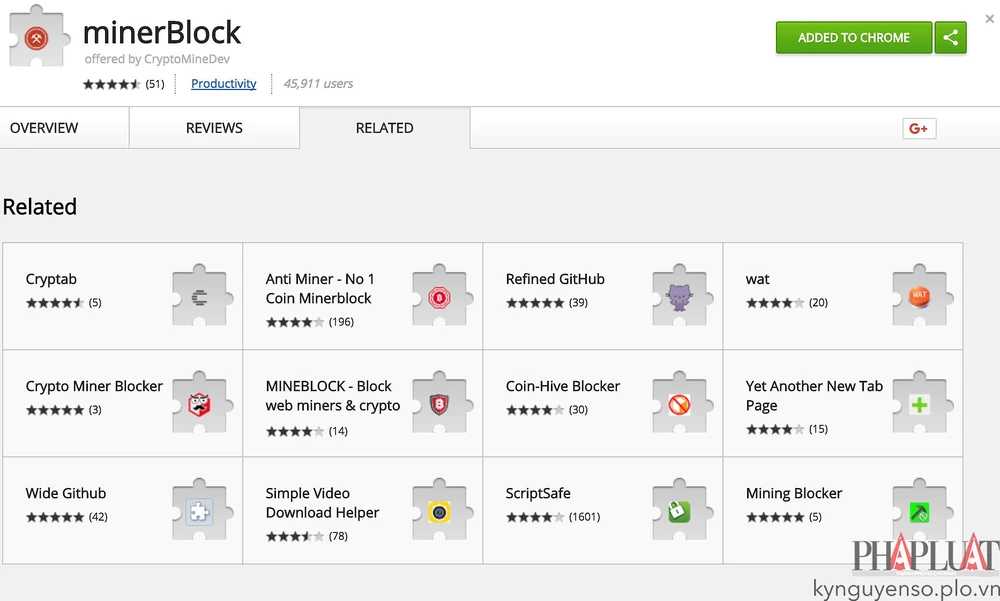Switch to the Overview tab
This screenshot has height=601, width=1000.
(x=44, y=128)
